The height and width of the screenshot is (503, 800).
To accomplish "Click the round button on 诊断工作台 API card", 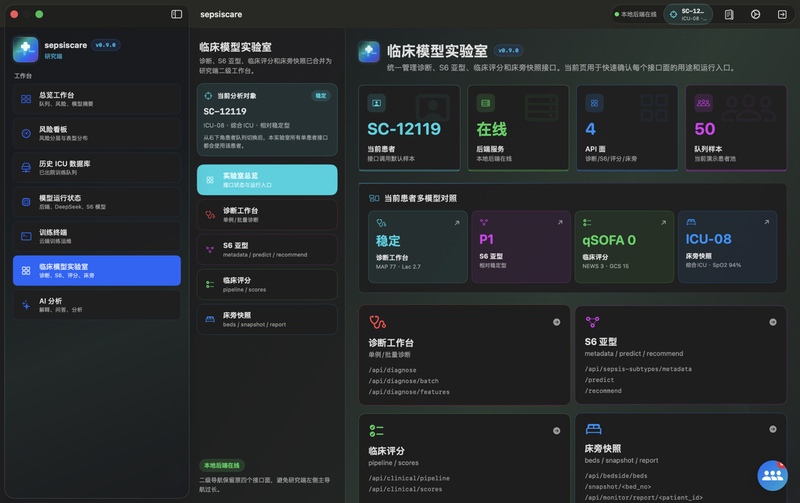I will pyautogui.click(x=557, y=322).
